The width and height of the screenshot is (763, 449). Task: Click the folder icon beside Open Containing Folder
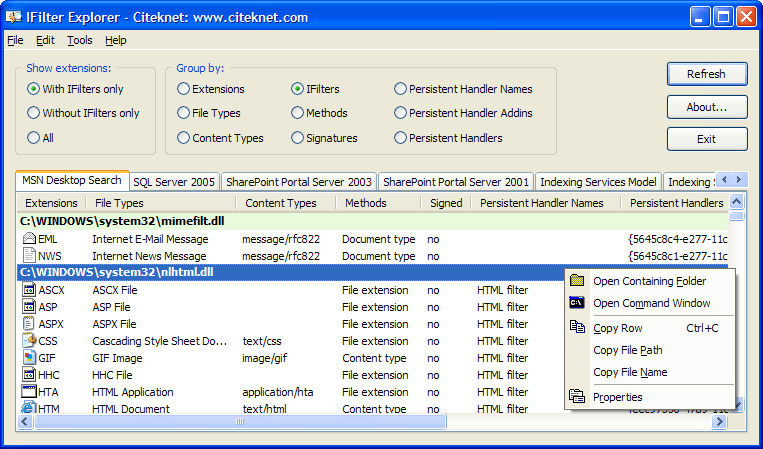[x=577, y=280]
